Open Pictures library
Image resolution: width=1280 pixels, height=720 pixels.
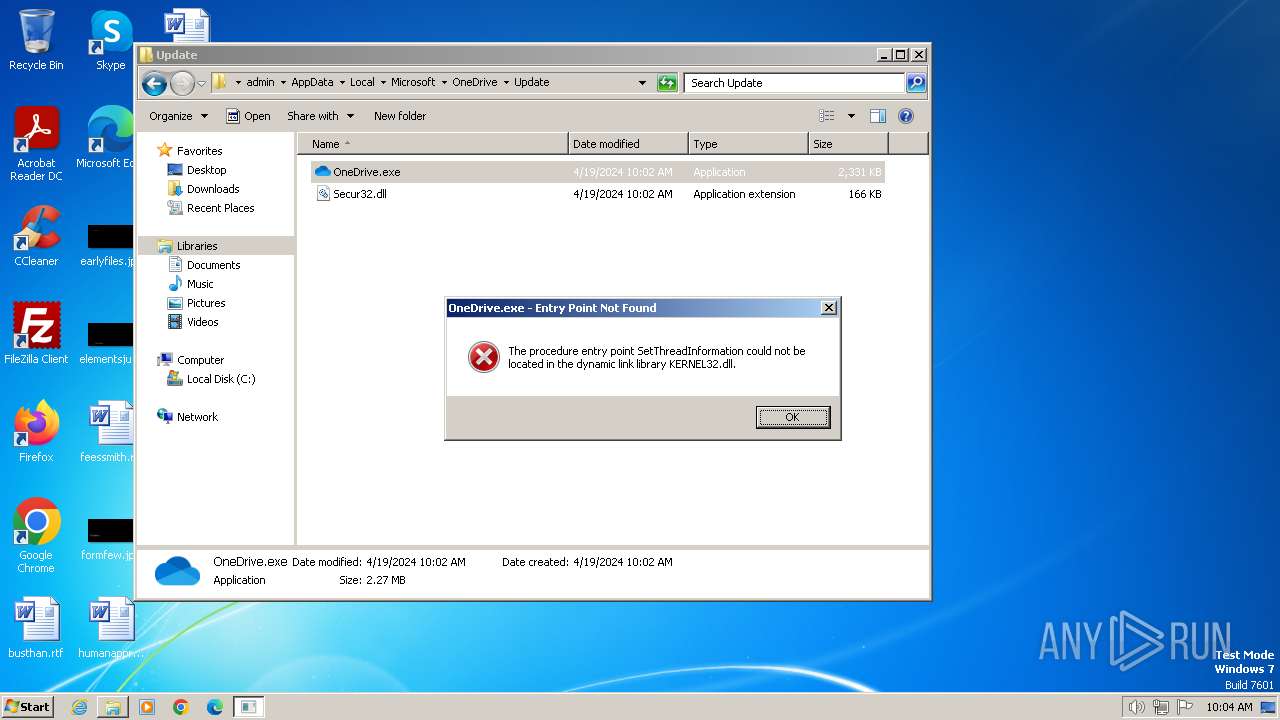click(x=206, y=303)
